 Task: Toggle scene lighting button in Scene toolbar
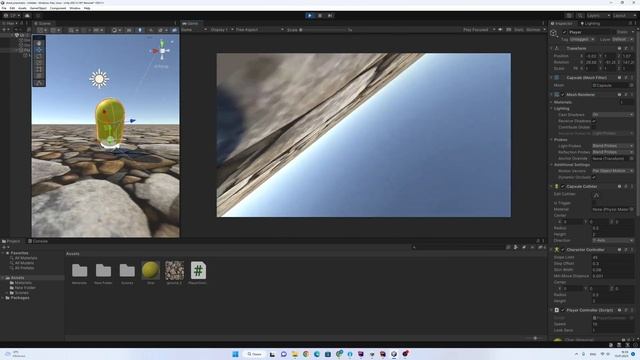point(140,30)
